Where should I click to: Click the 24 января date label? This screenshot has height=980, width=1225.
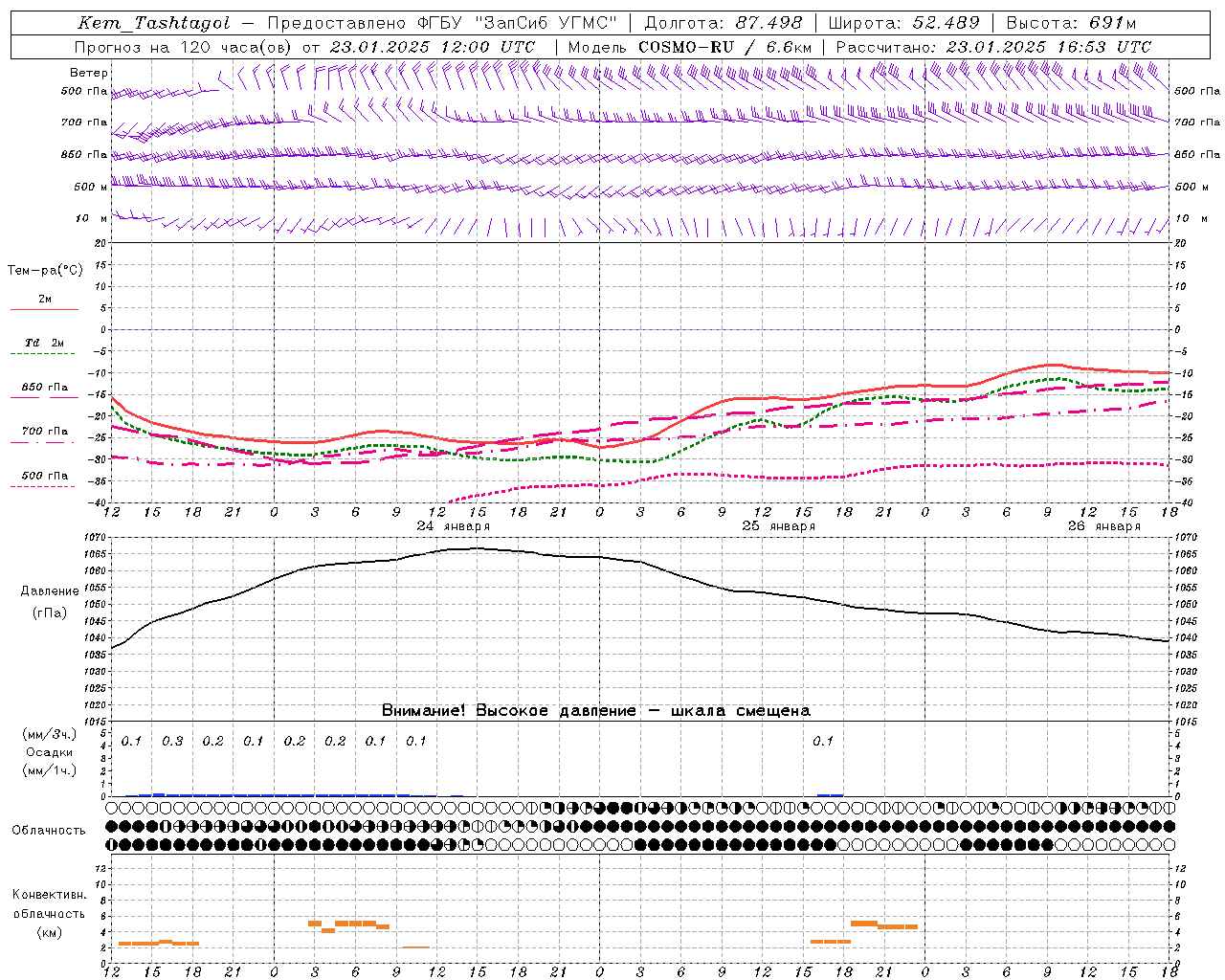(453, 526)
